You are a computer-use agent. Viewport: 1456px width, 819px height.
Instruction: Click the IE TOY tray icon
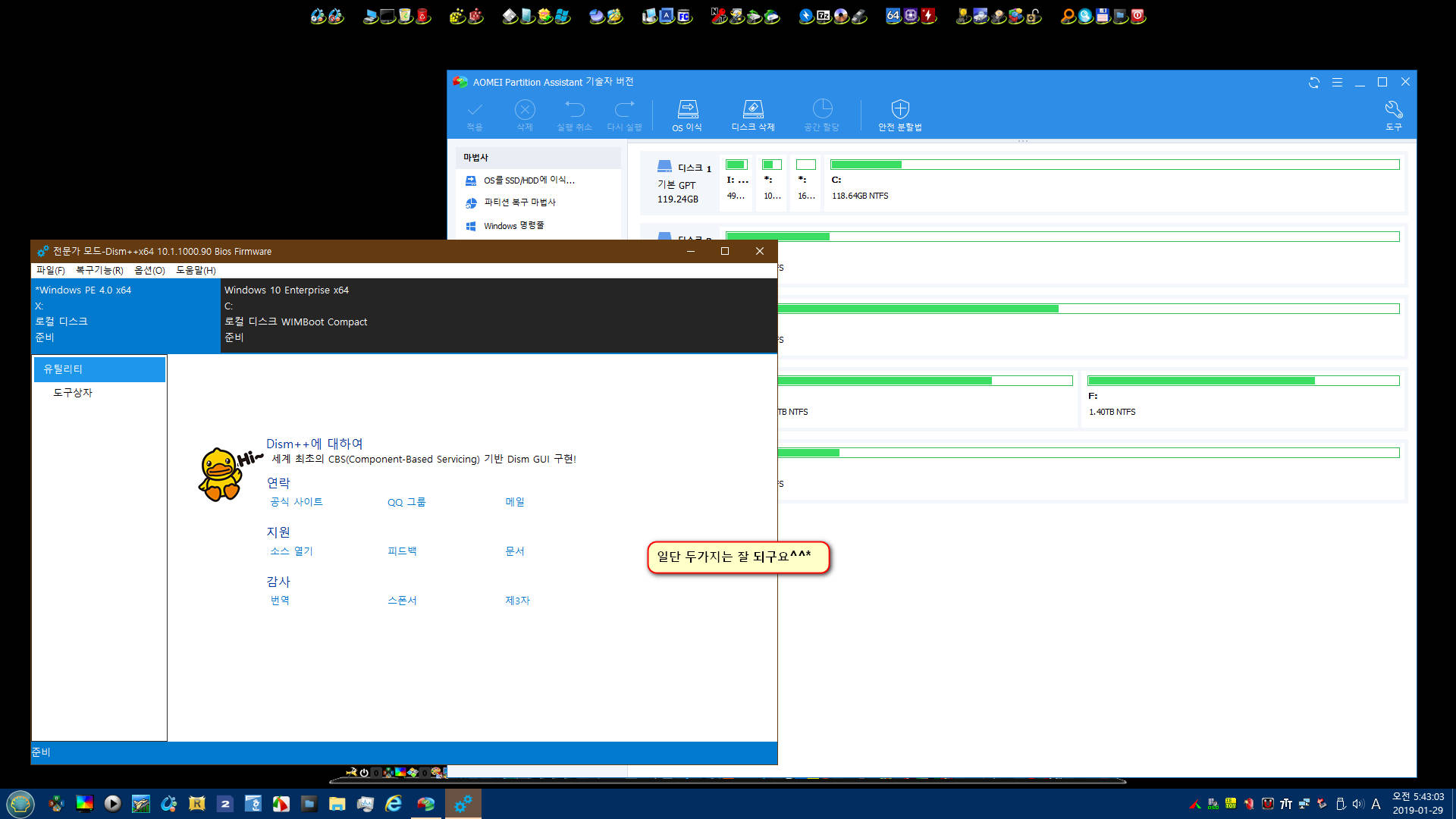tap(1231, 804)
